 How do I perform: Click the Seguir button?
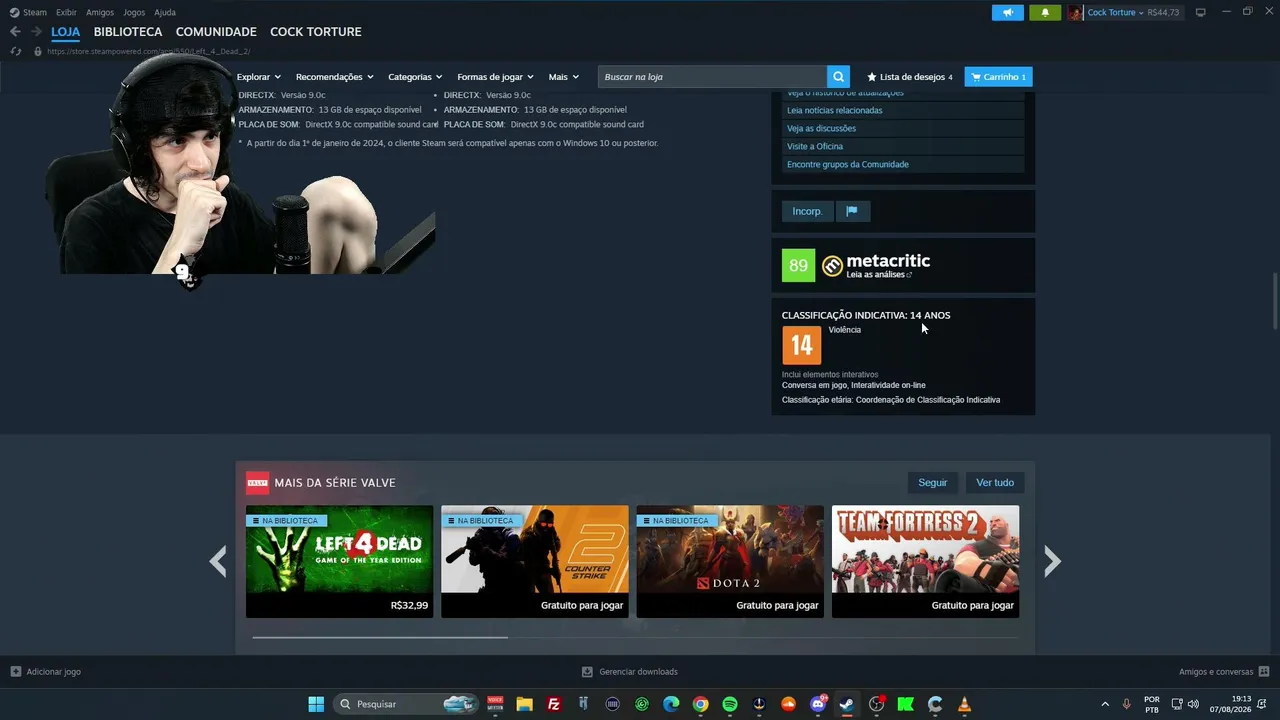[933, 483]
